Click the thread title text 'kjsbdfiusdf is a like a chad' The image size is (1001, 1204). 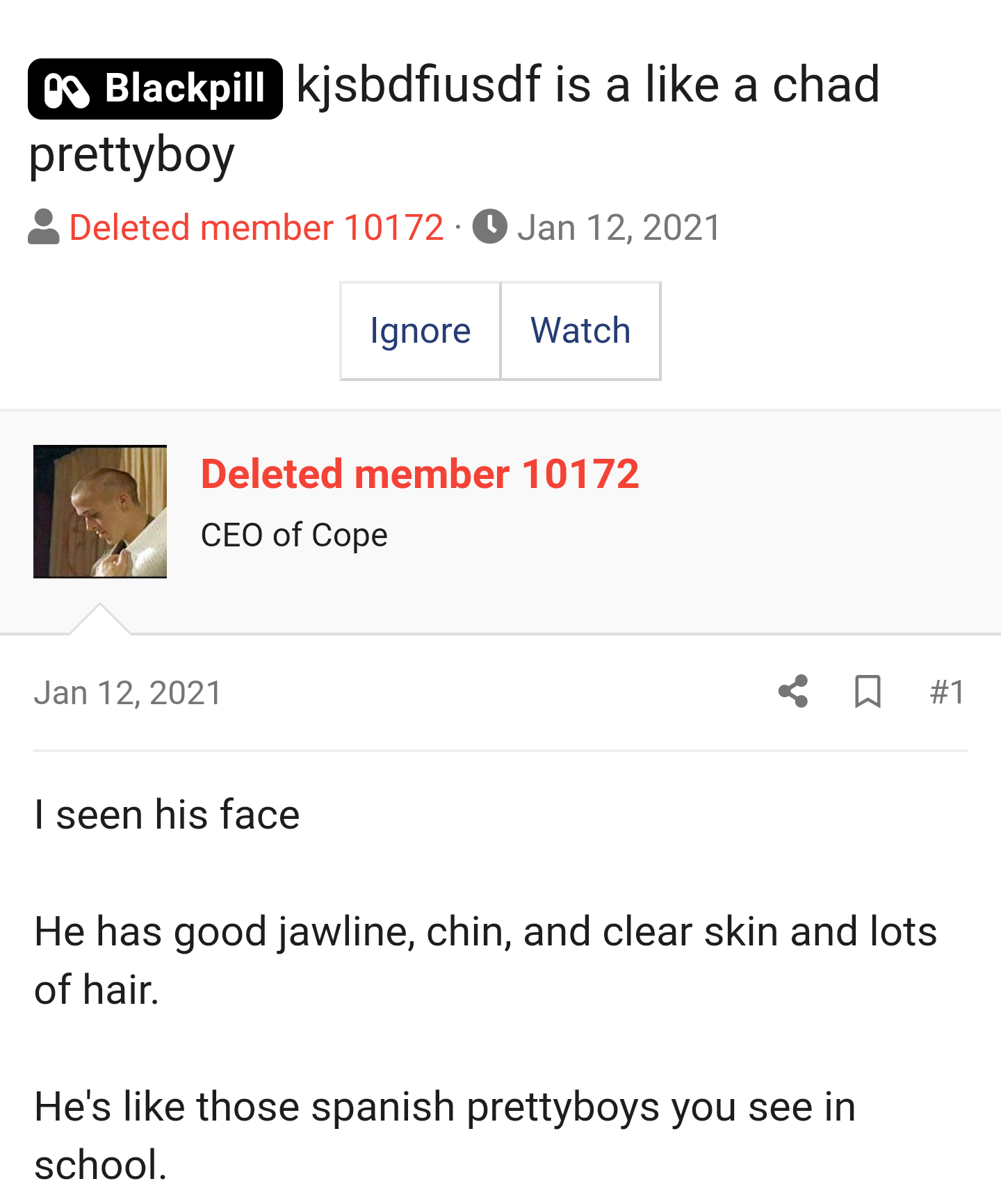588,85
